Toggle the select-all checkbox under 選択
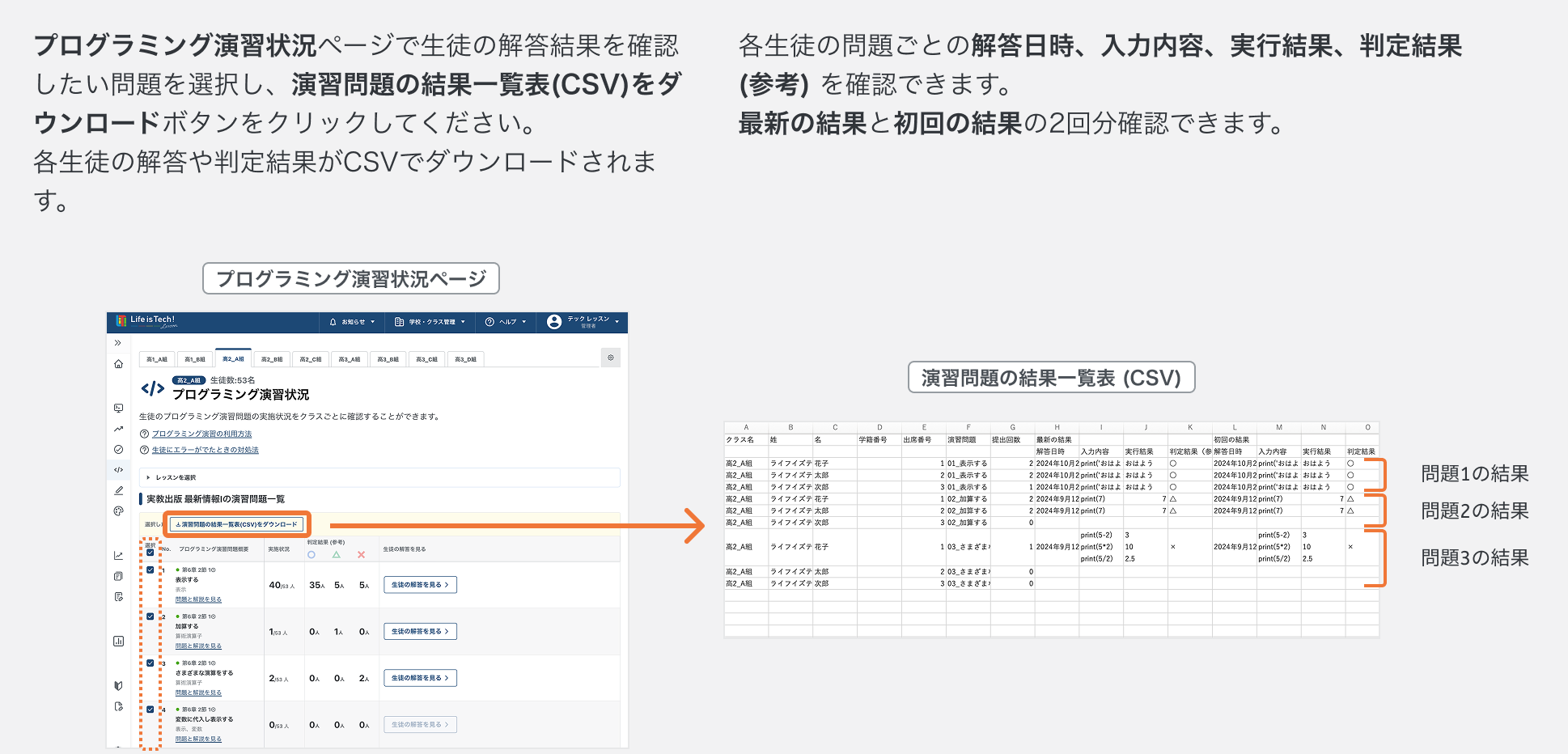The width and height of the screenshot is (1568, 754). point(150,553)
